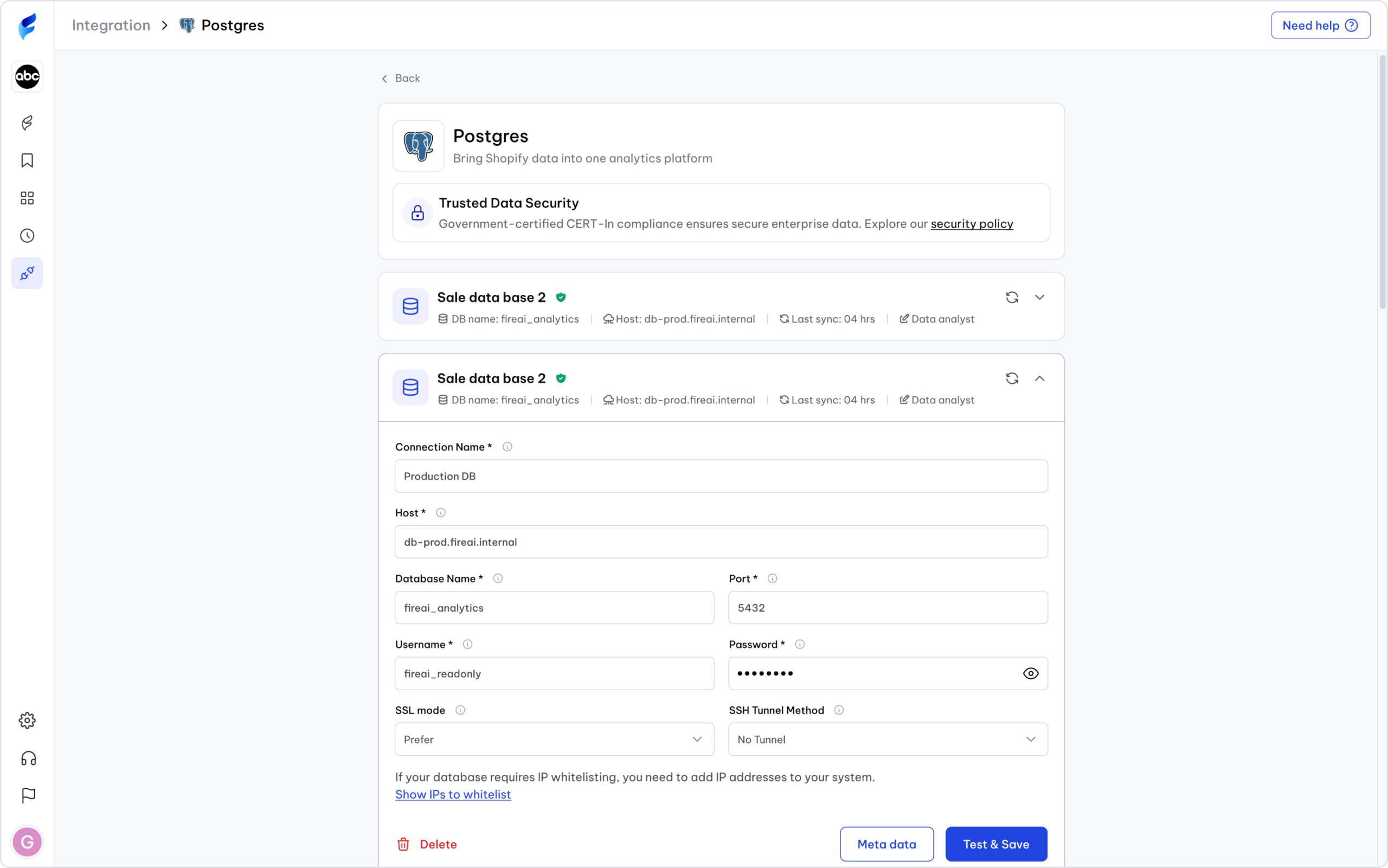Open settings gear icon in sidebar
The height and width of the screenshot is (868, 1388).
pos(27,721)
